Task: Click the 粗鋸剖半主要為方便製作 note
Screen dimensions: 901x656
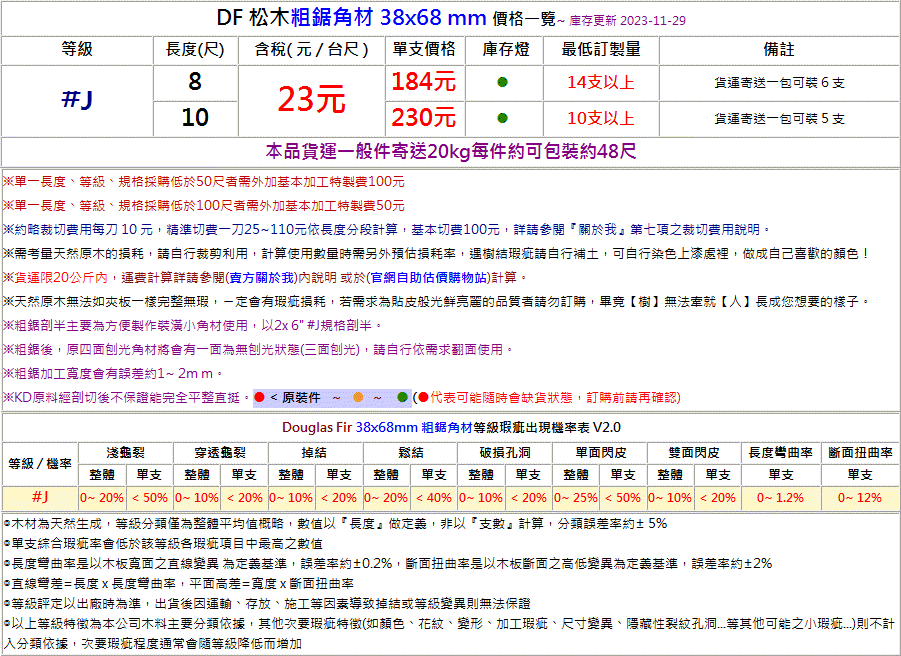Action: coord(192,326)
